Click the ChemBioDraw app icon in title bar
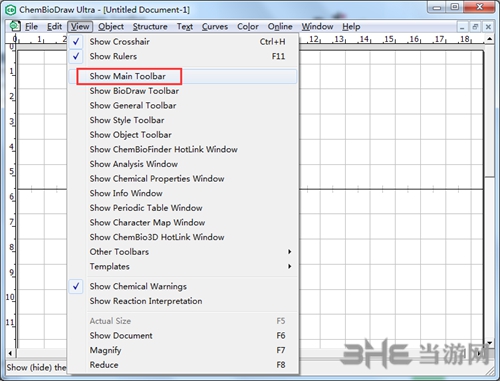The width and height of the screenshot is (500, 381). point(11,10)
